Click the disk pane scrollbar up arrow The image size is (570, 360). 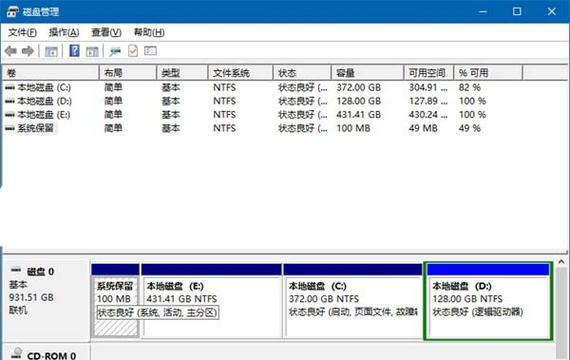tap(561, 261)
